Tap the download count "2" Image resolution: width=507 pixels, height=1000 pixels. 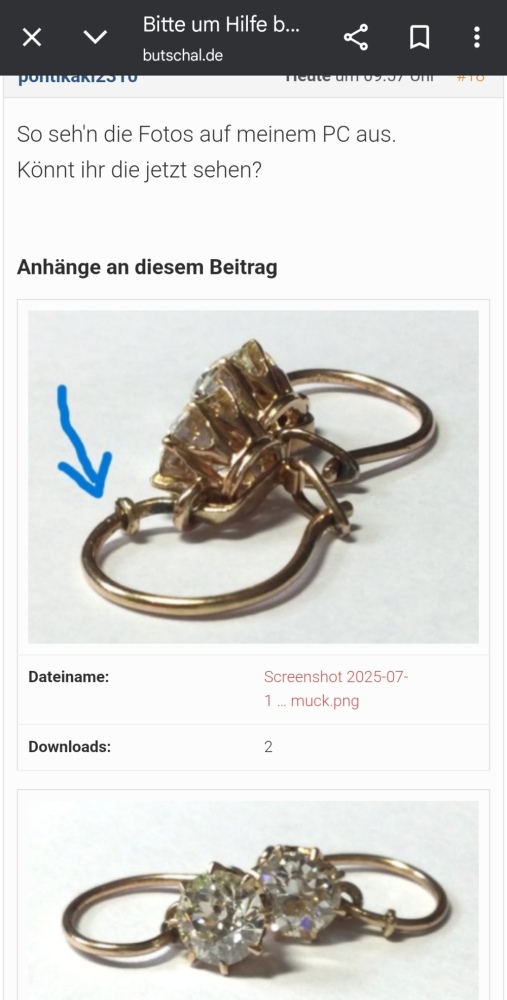[268, 747]
